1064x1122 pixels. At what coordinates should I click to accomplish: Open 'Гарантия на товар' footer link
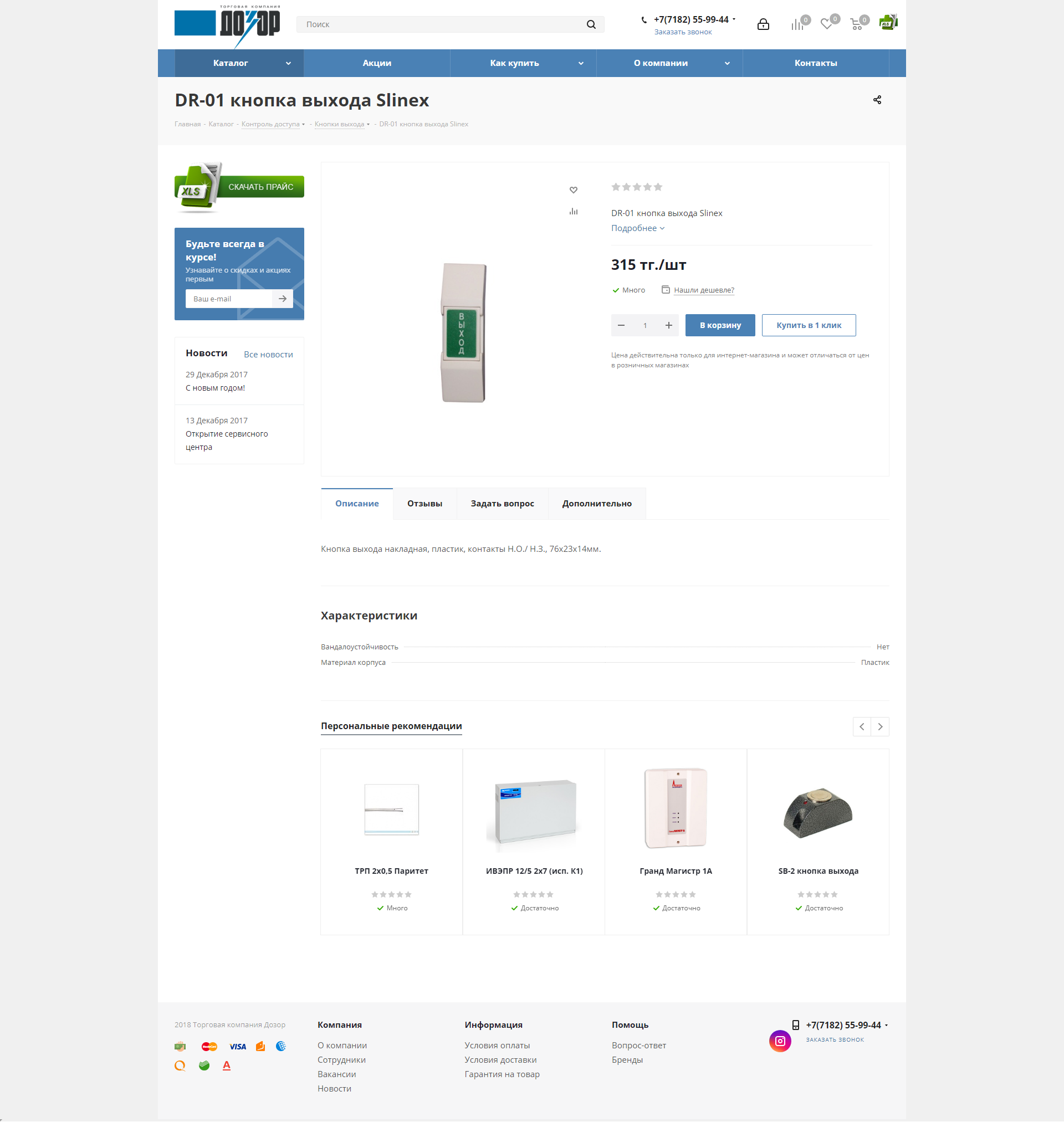502,1074
